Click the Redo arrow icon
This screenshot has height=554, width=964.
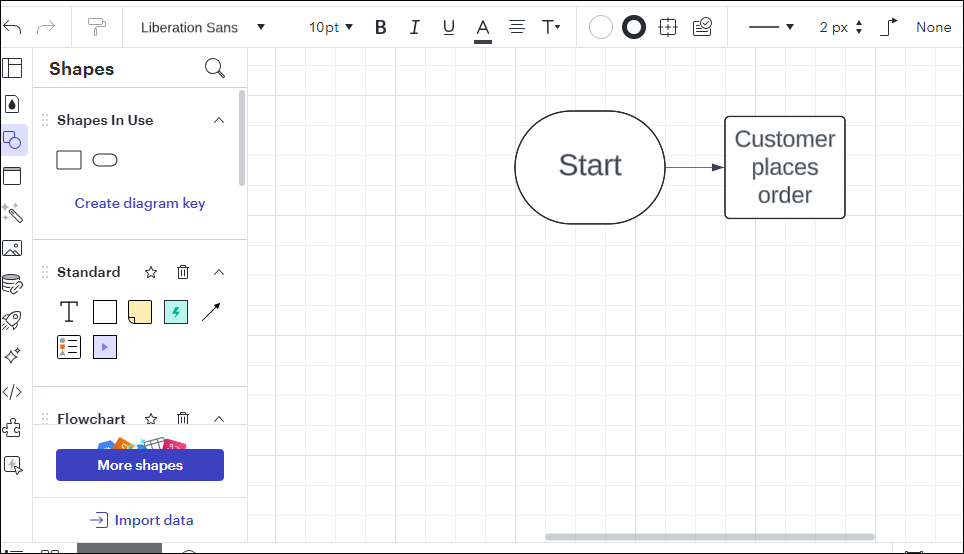coord(46,27)
